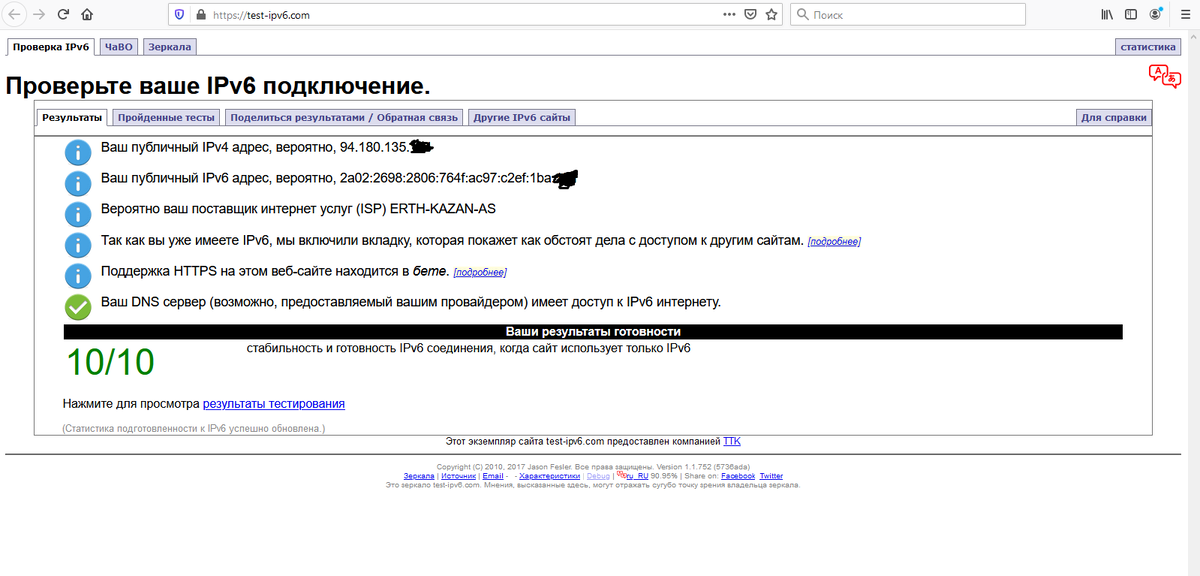This screenshot has width=1200, height=576.
Task: Click the tracking protection shield icon
Action: pos(180,15)
